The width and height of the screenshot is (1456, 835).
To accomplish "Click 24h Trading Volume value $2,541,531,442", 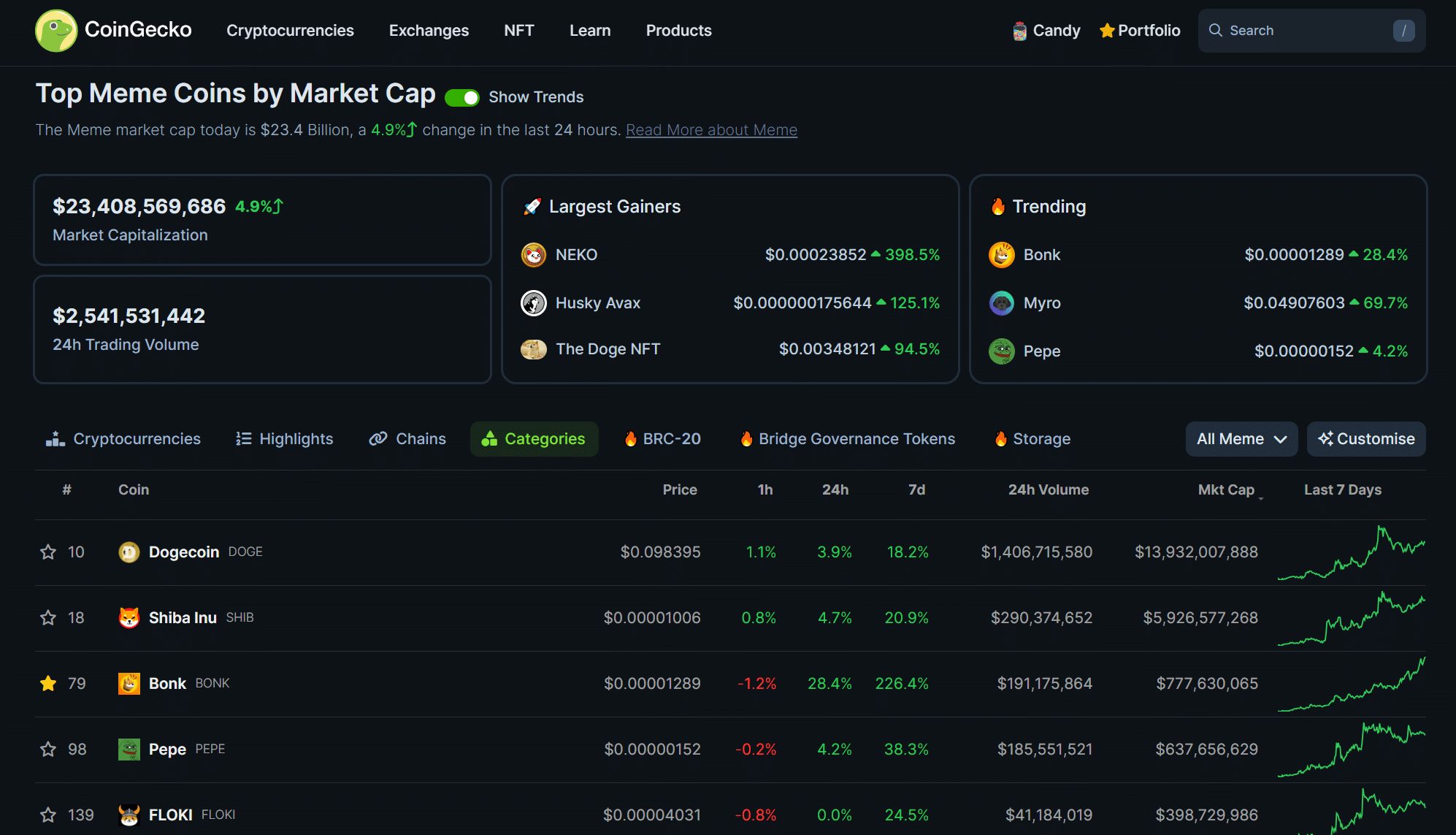I will point(129,316).
